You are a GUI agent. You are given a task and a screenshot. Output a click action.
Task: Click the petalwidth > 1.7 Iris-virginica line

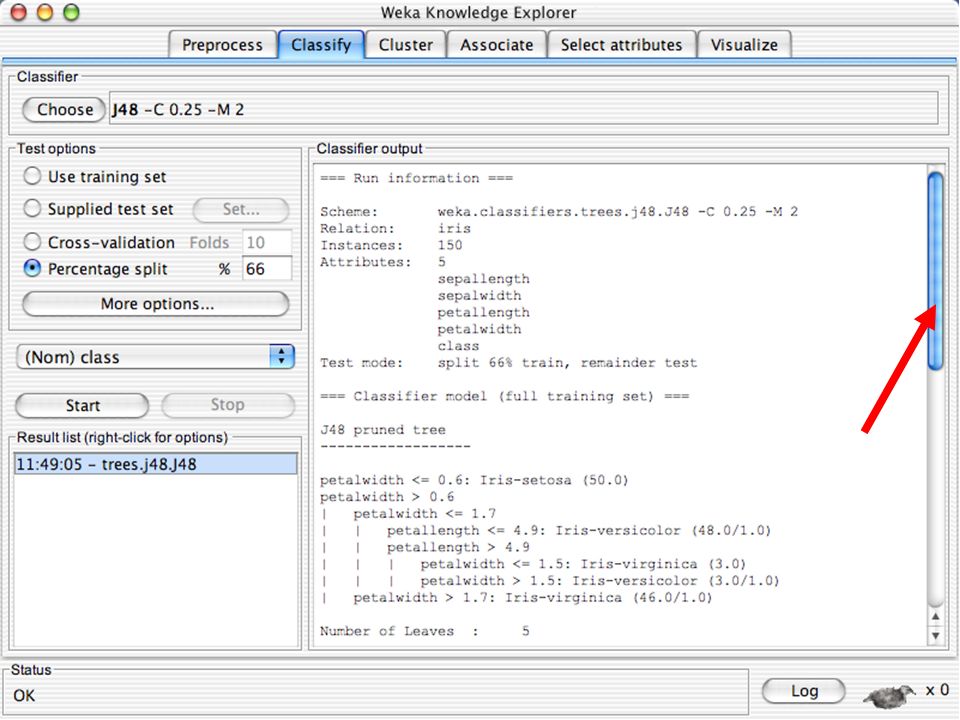pos(533,598)
